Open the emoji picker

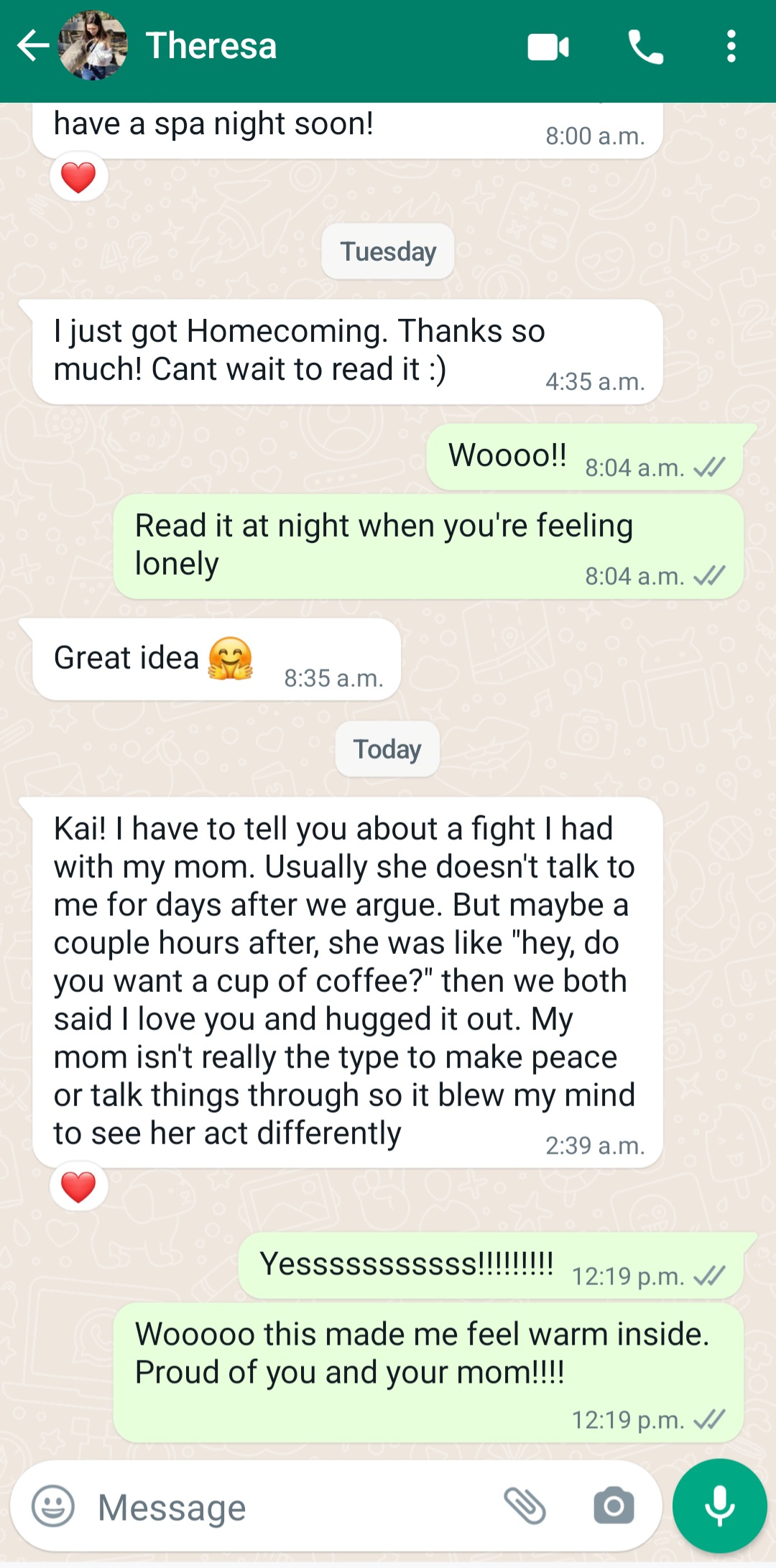pyautogui.click(x=53, y=1506)
